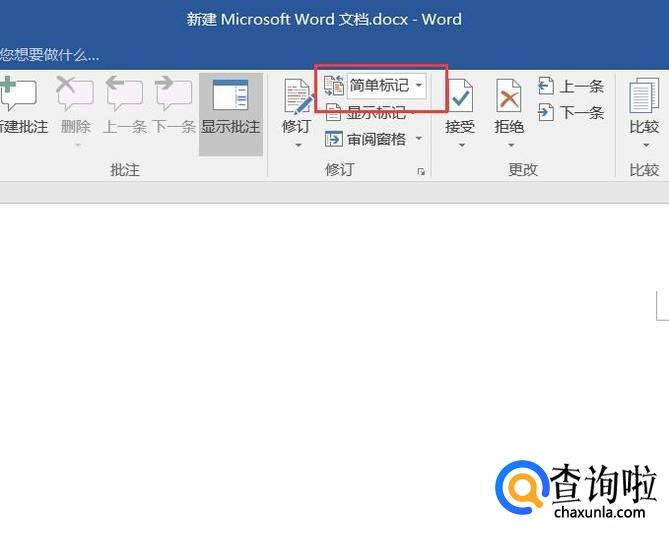
Task: Expand the Reject (拒绝) dropdown arrow
Action: (509, 145)
